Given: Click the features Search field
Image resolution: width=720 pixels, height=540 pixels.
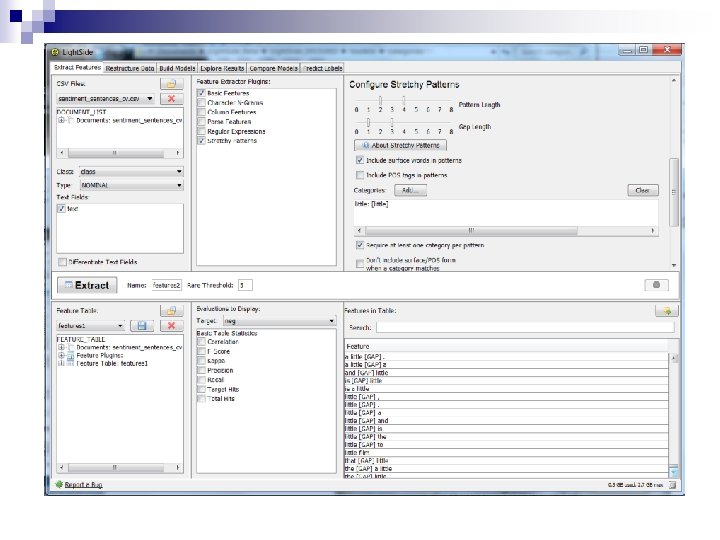Looking at the screenshot, I should [x=525, y=327].
